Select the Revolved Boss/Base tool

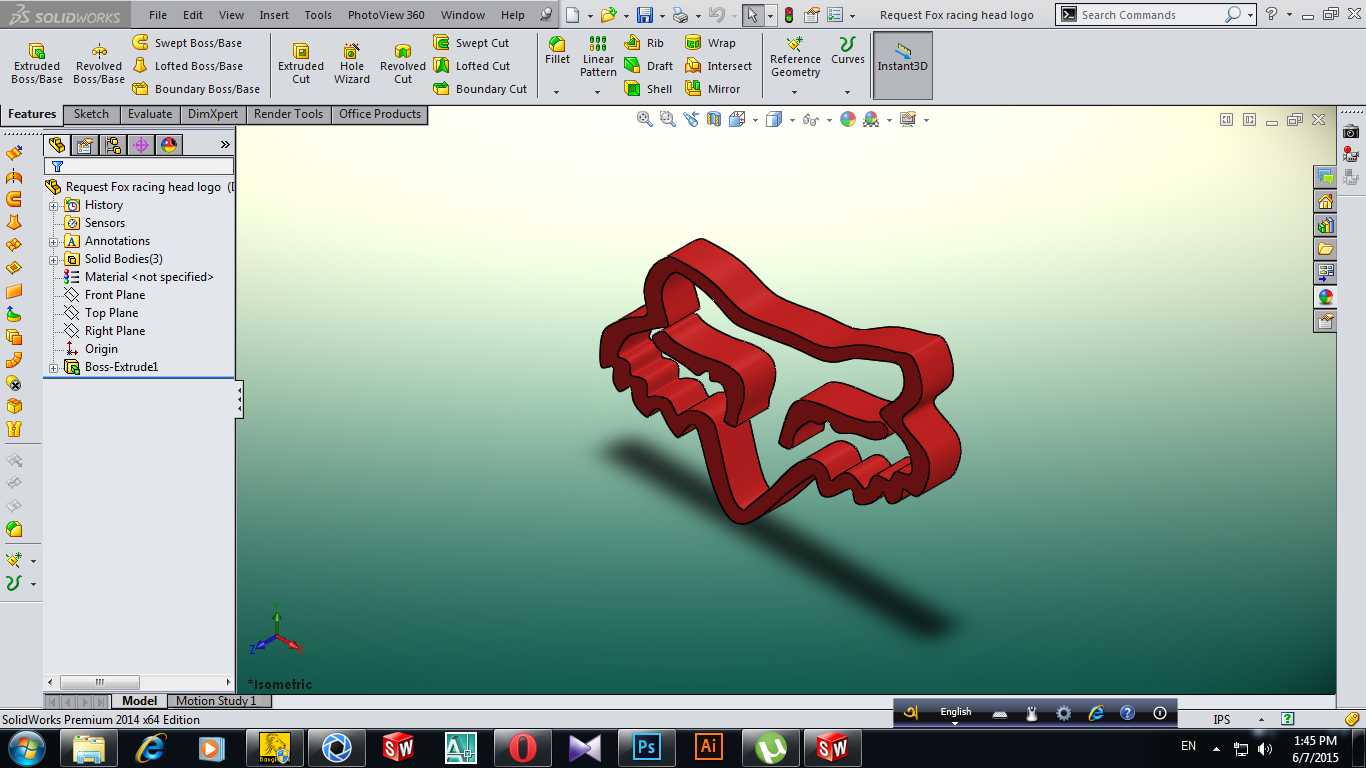pyautogui.click(x=99, y=64)
